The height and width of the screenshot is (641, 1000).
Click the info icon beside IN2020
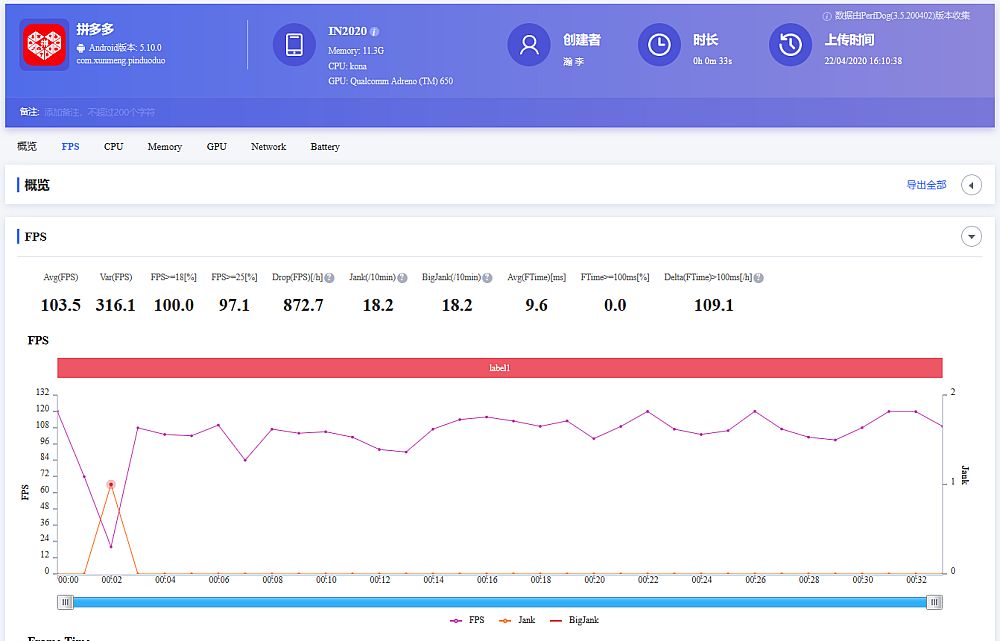[375, 32]
